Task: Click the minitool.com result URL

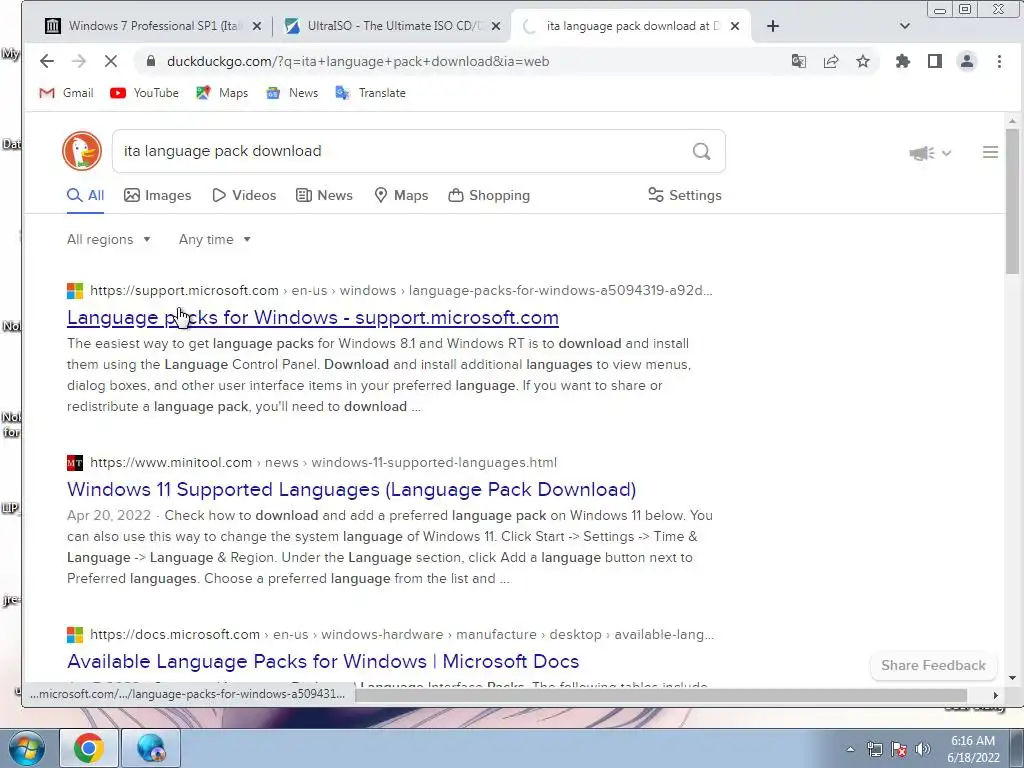Action: (x=323, y=462)
